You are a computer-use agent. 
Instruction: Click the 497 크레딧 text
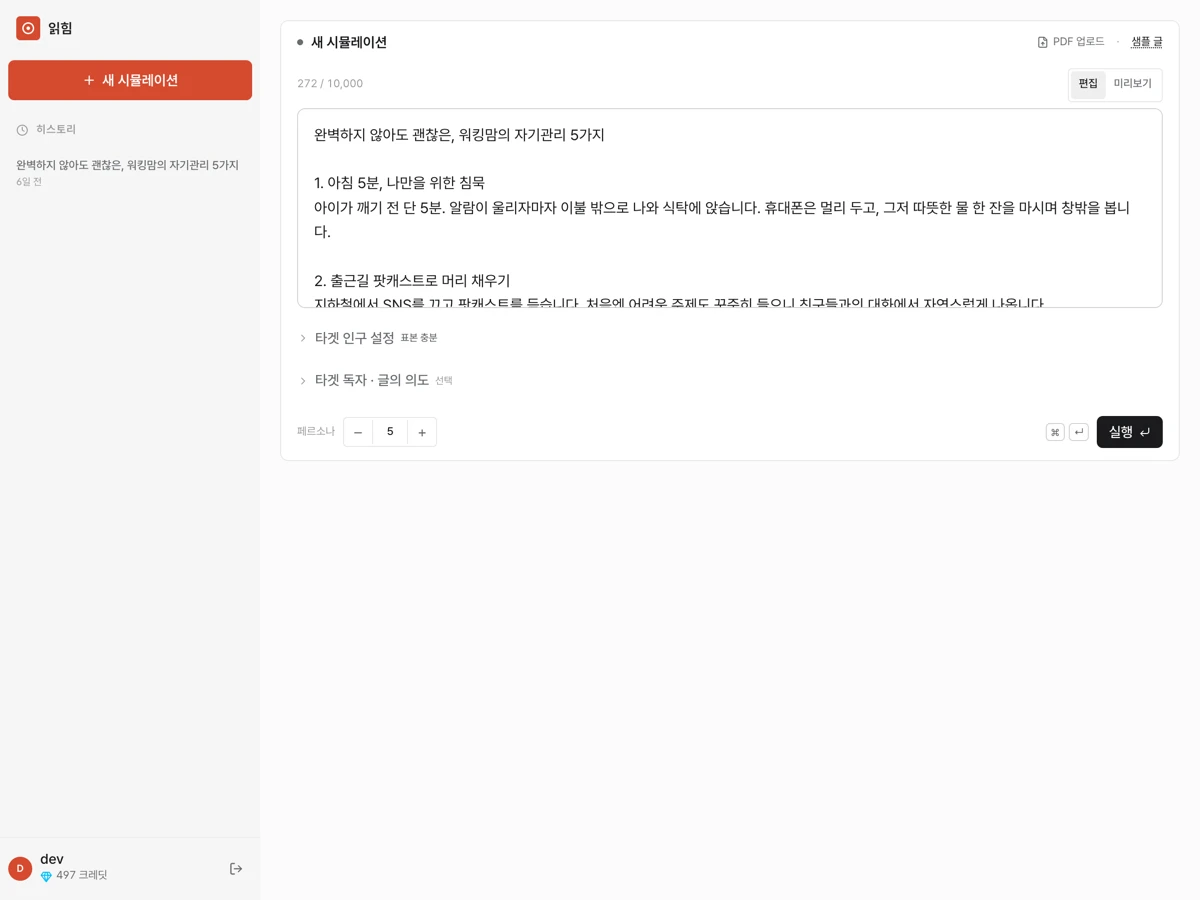point(82,875)
